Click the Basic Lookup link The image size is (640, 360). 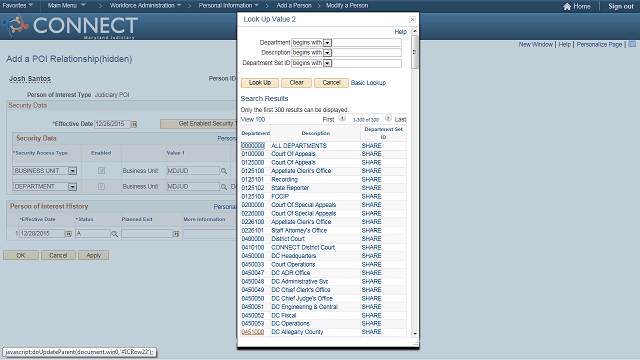click(x=368, y=83)
